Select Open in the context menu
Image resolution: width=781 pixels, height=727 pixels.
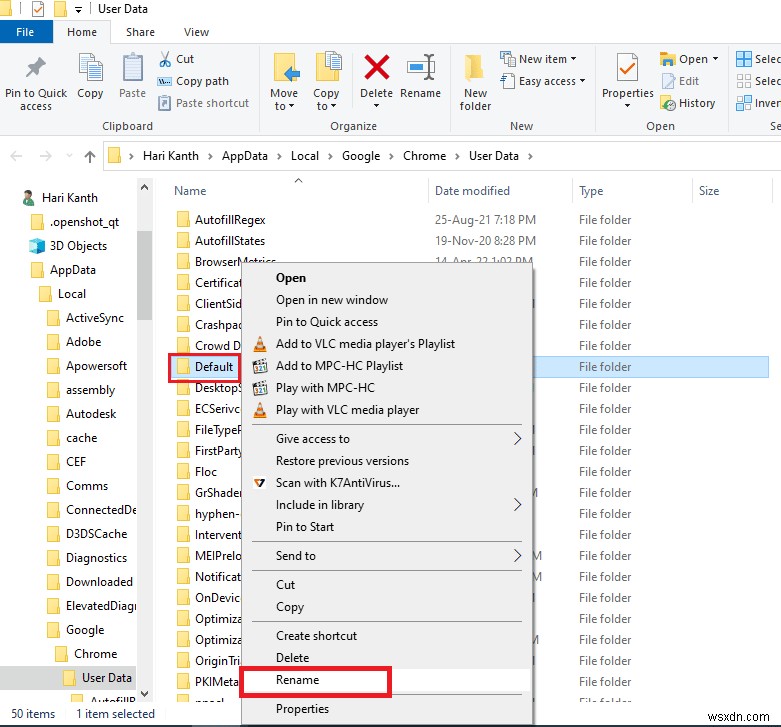point(291,278)
